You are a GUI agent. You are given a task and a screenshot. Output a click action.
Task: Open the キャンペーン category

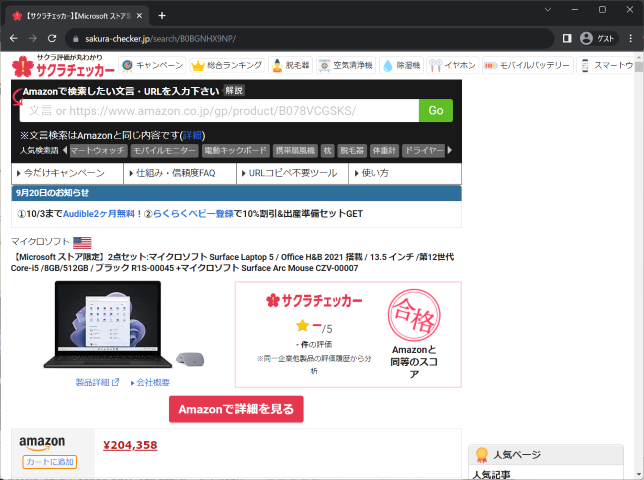(x=152, y=65)
